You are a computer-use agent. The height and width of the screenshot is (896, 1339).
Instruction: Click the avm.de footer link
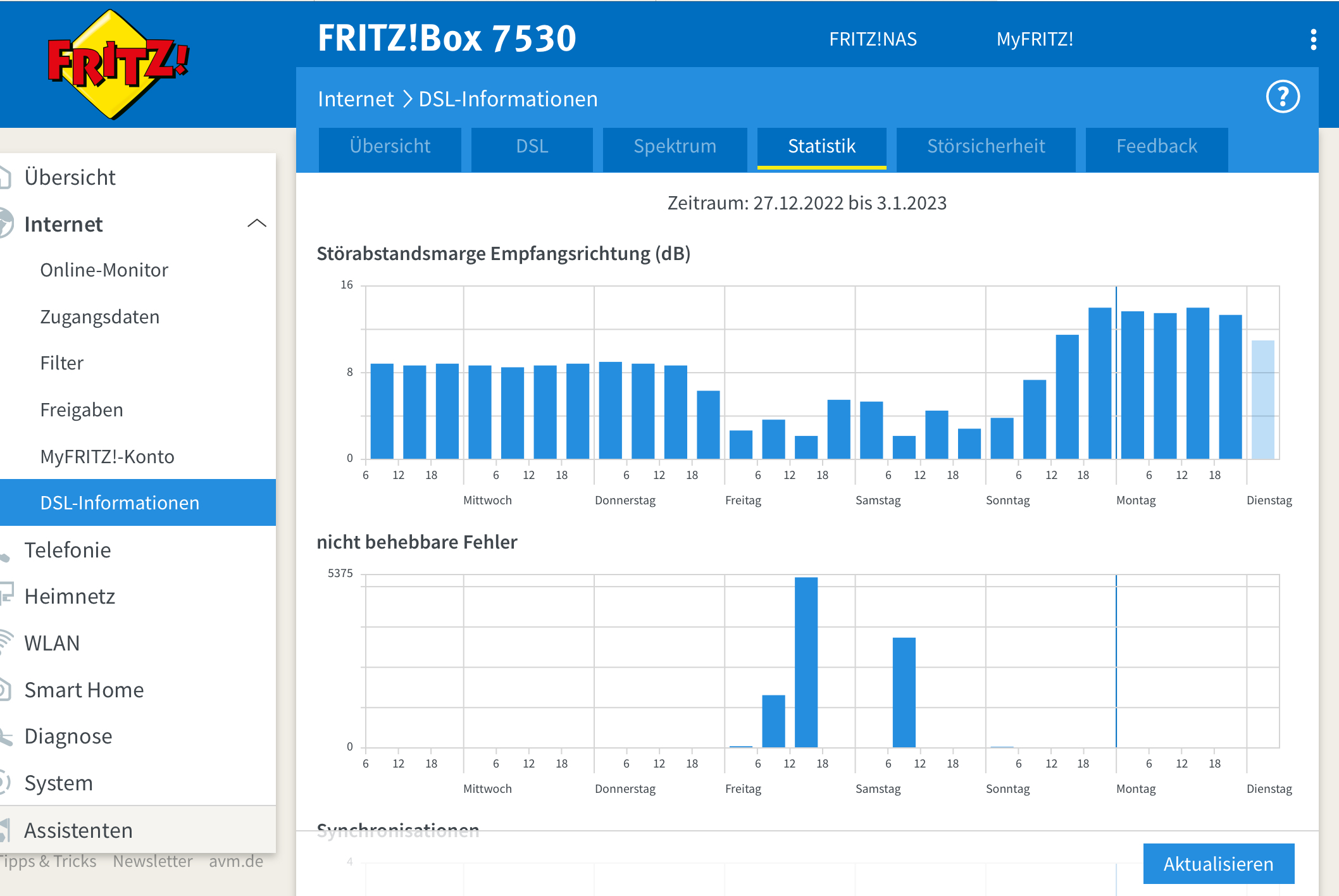click(x=235, y=861)
